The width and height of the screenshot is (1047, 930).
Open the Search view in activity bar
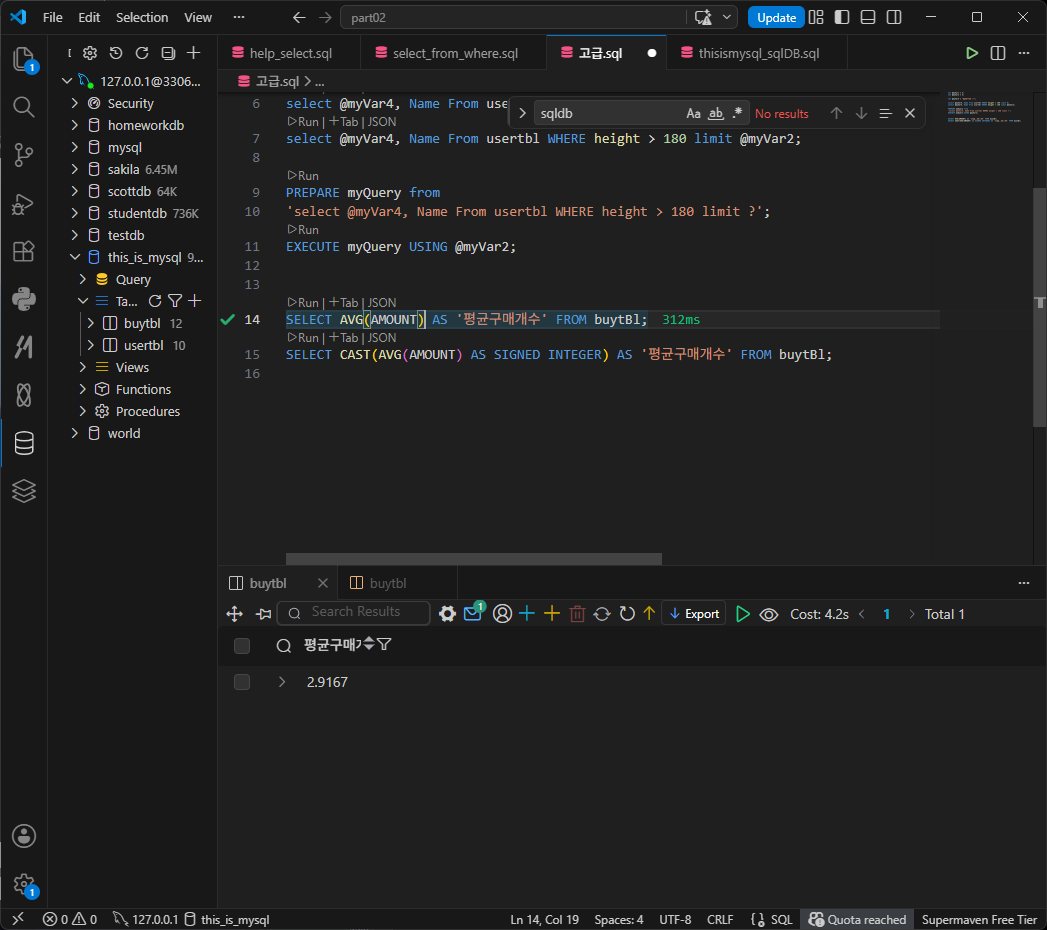point(24,107)
